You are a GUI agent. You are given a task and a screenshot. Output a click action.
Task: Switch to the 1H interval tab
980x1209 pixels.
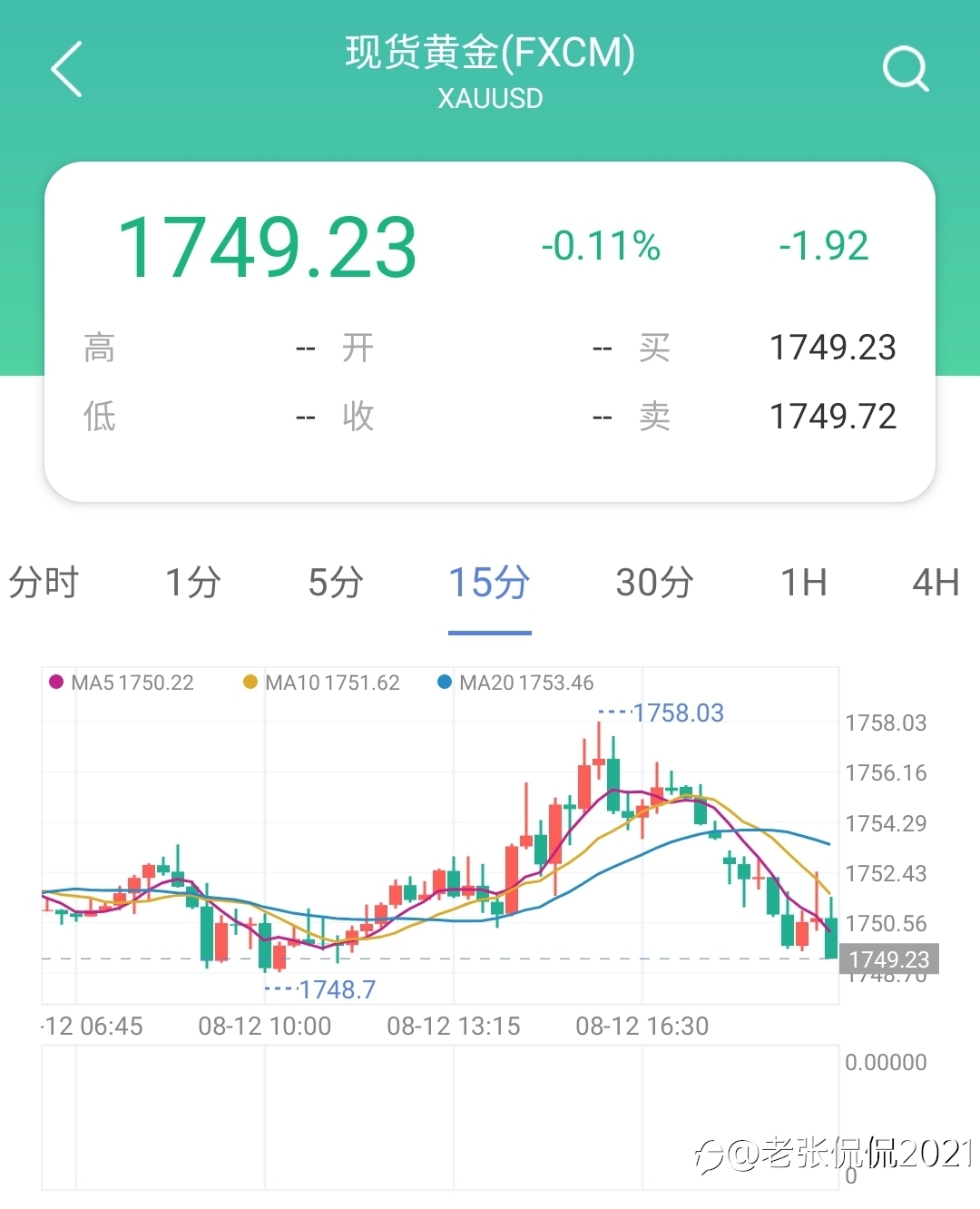pyautogui.click(x=804, y=583)
